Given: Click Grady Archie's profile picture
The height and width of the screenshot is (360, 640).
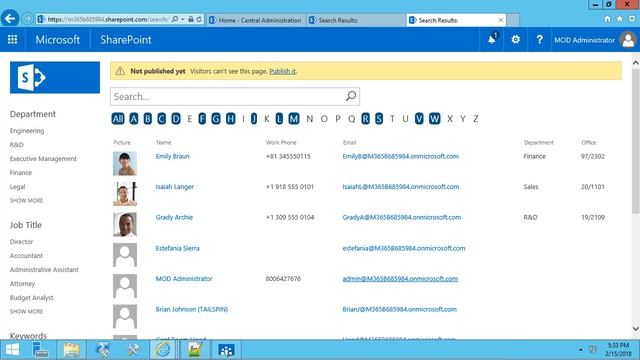Looking at the screenshot, I should tap(125, 224).
